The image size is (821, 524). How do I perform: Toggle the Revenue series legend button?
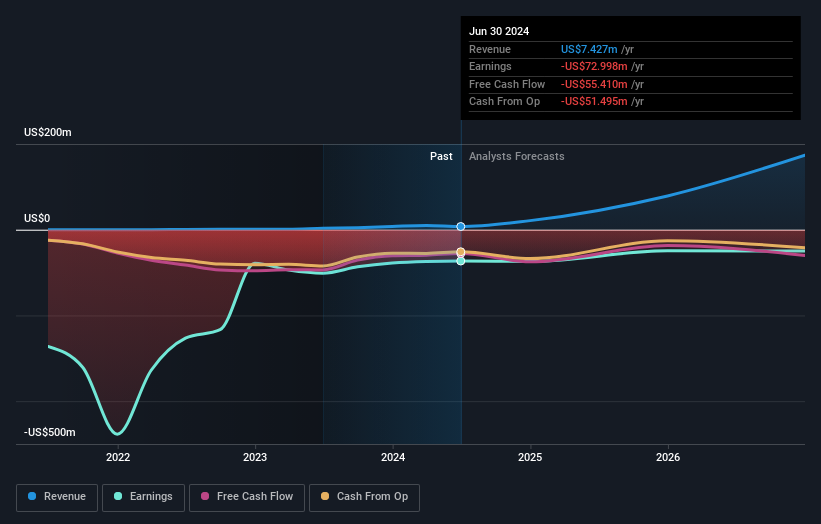[57, 497]
